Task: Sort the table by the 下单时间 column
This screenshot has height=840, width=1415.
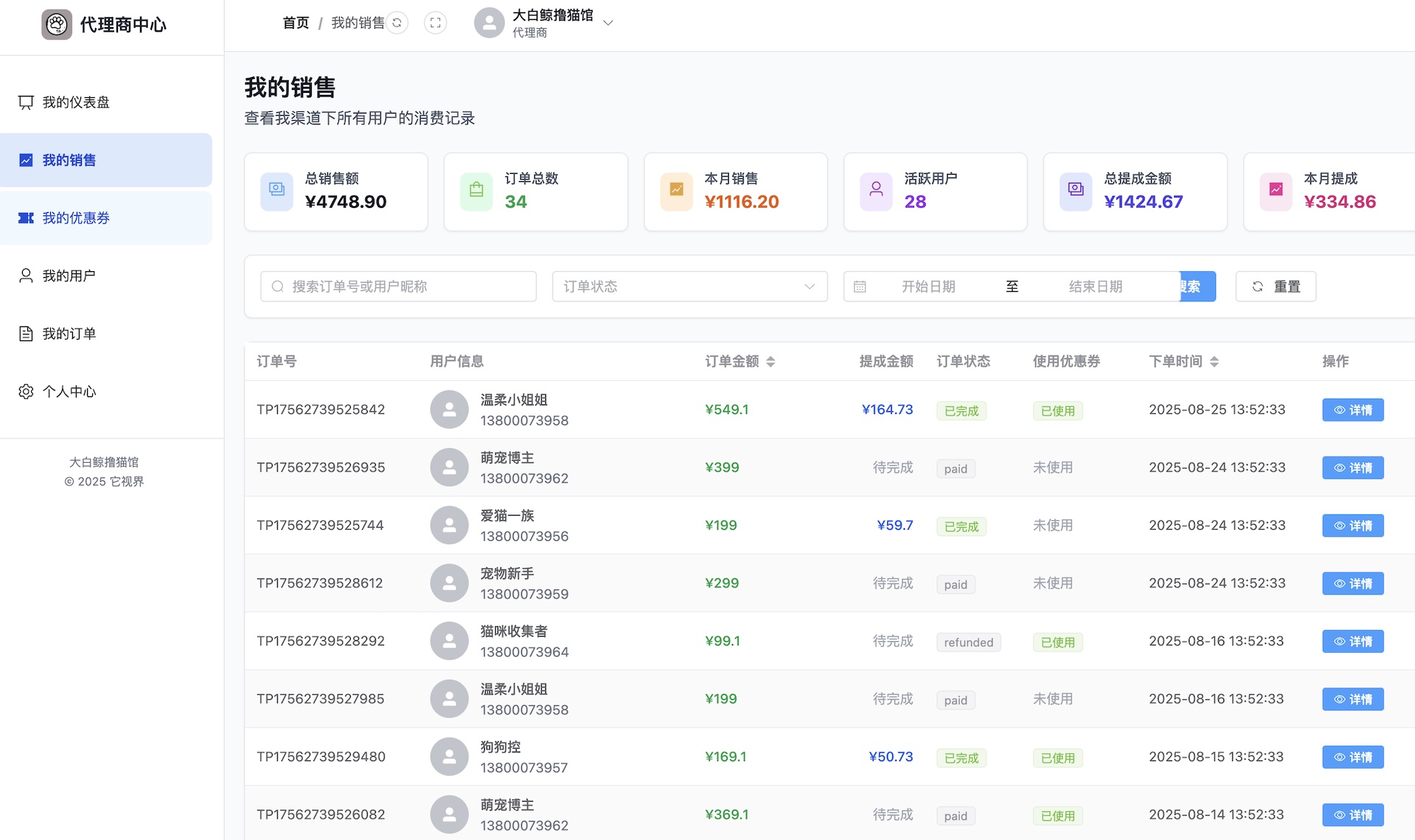Action: [1214, 362]
